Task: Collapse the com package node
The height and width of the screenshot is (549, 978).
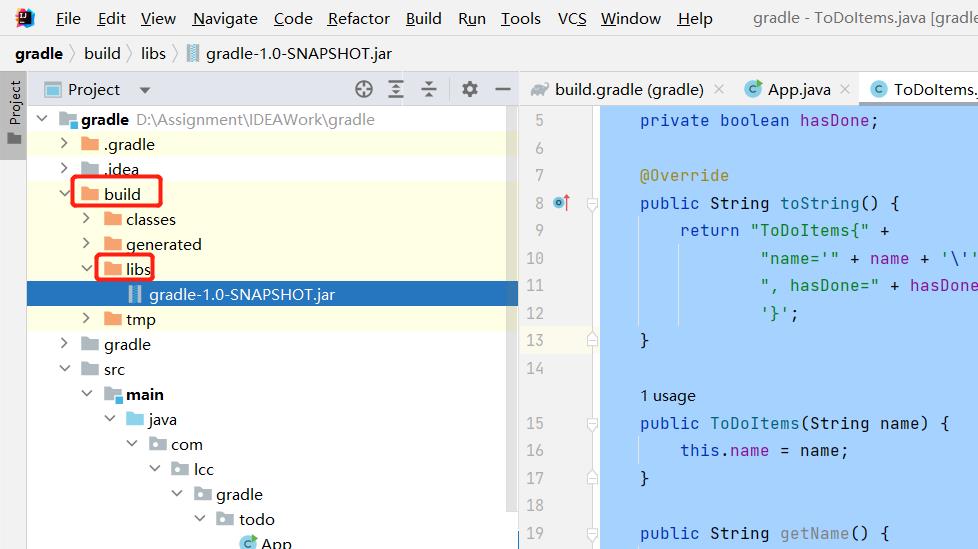Action: pyautogui.click(x=132, y=444)
